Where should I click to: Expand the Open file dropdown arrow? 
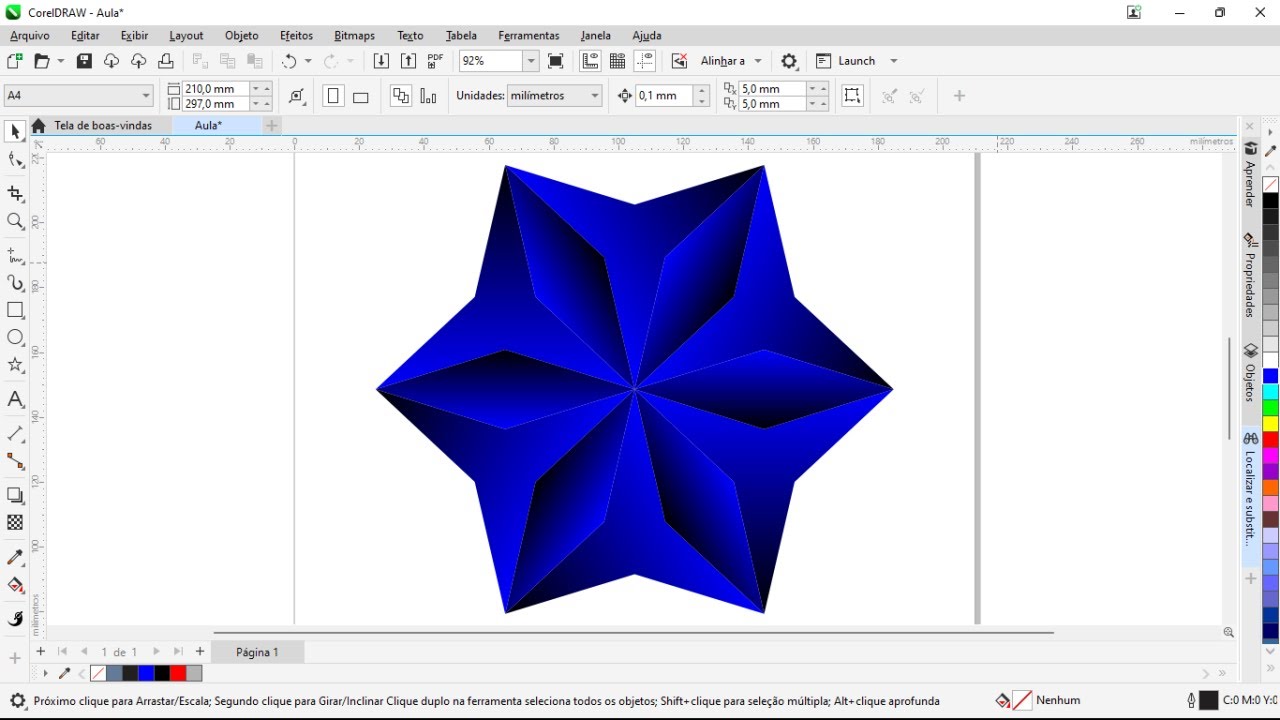61,61
